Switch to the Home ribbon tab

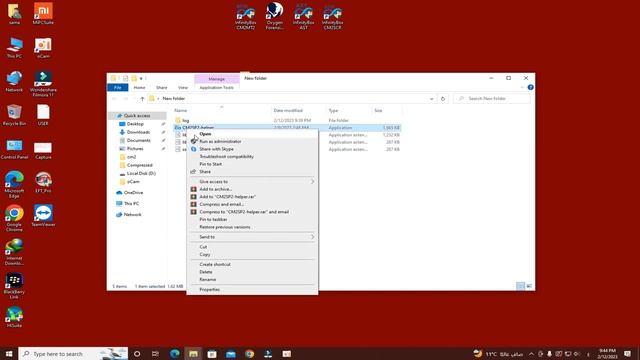[x=139, y=88]
